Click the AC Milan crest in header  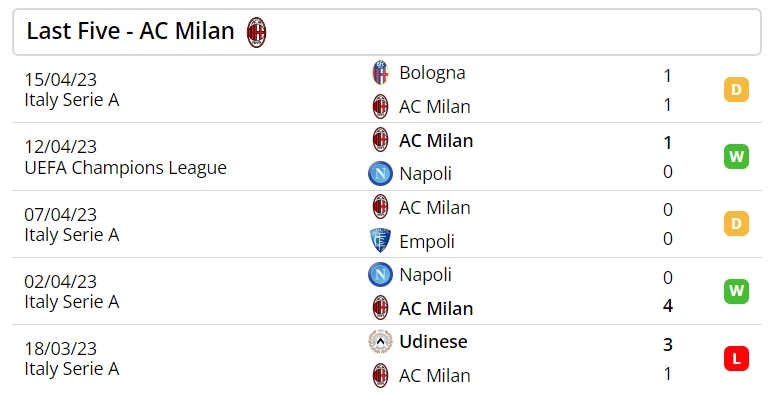[x=256, y=32]
